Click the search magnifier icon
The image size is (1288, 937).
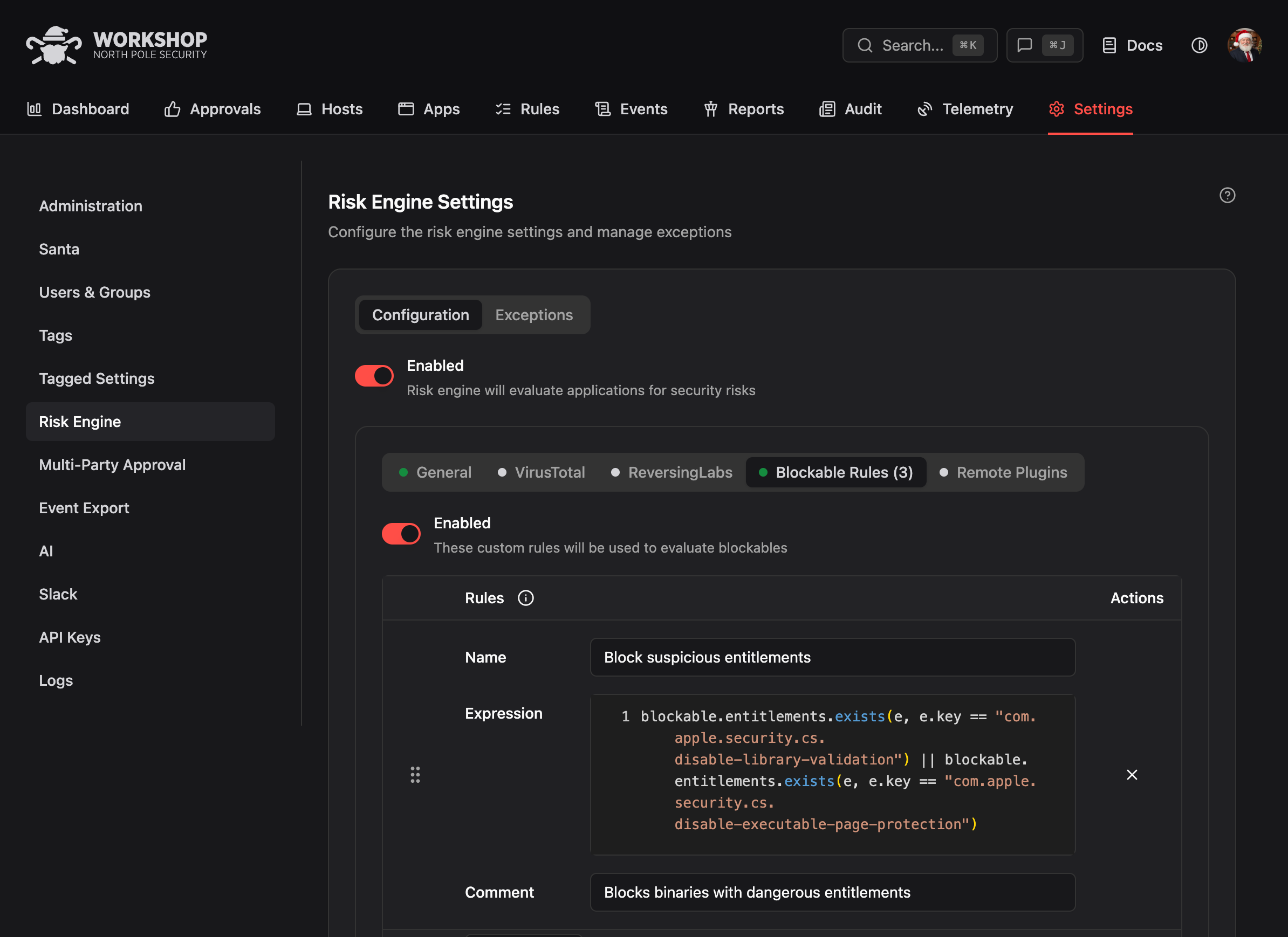[865, 45]
